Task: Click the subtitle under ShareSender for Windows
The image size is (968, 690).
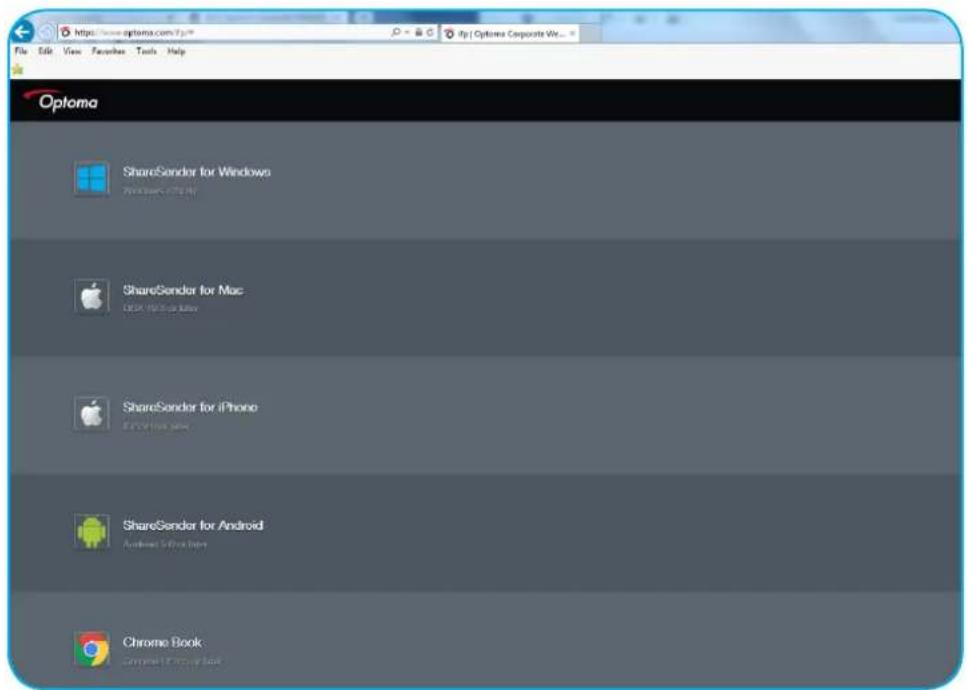Action: [x=159, y=191]
